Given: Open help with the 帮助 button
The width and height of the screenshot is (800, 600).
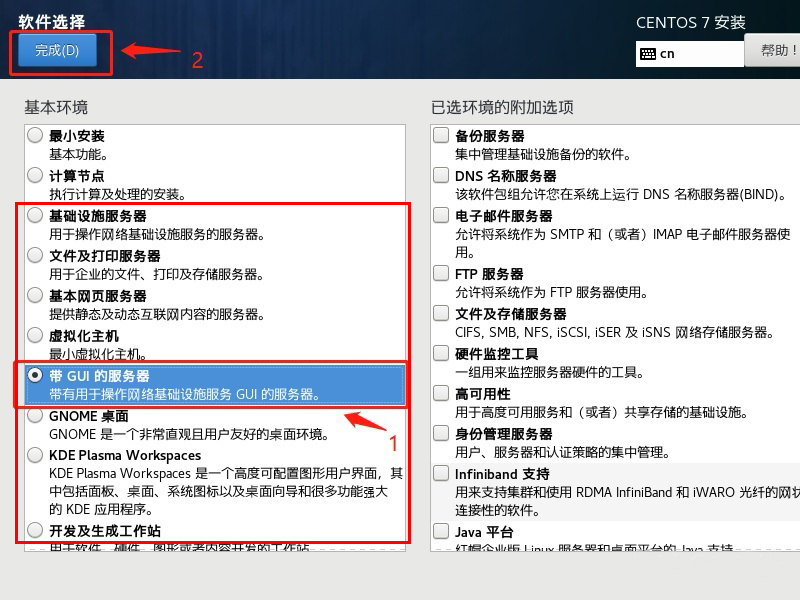Looking at the screenshot, I should pos(773,51).
